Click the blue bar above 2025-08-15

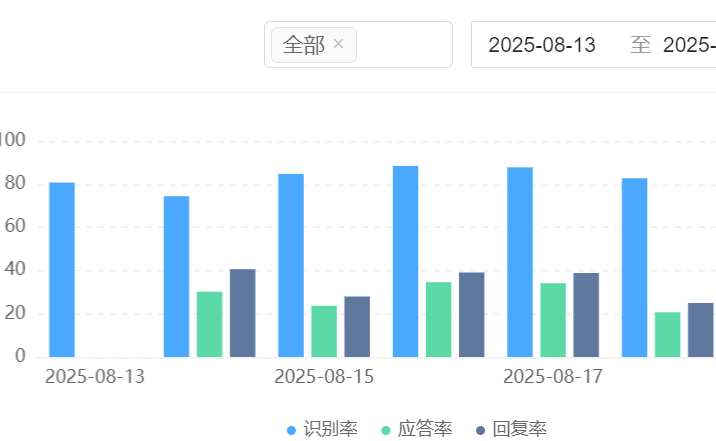tap(291, 265)
